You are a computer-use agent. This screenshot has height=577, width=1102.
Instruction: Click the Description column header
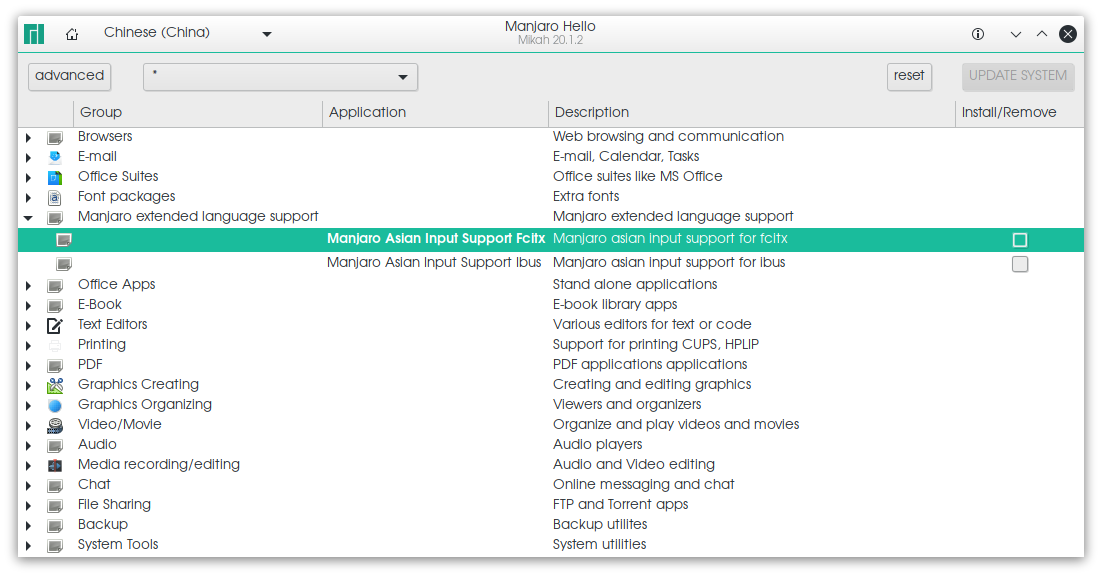pyautogui.click(x=750, y=112)
